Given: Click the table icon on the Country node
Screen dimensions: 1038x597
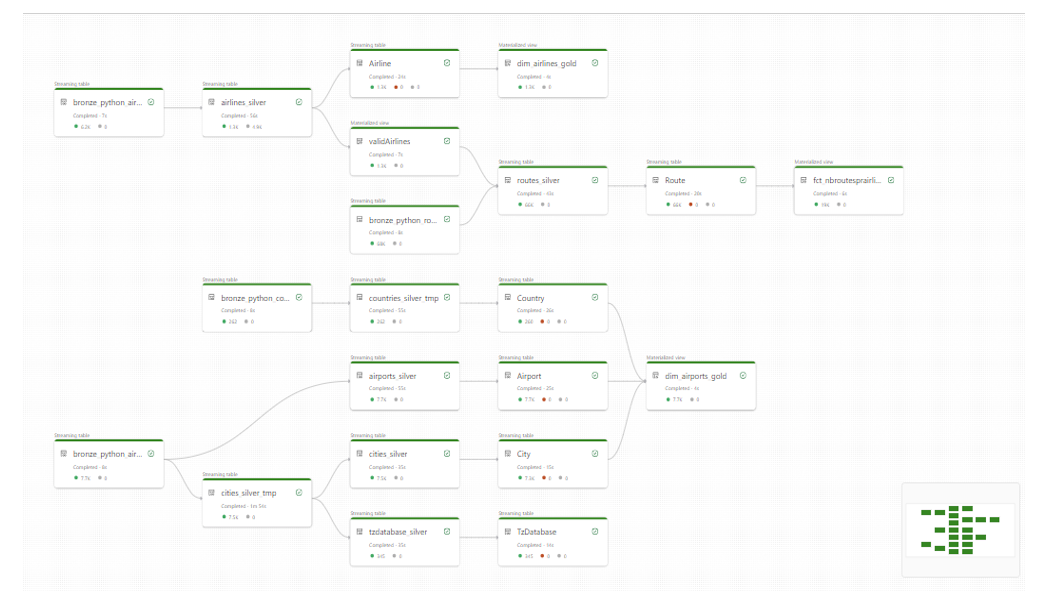Looking at the screenshot, I should pos(508,298).
